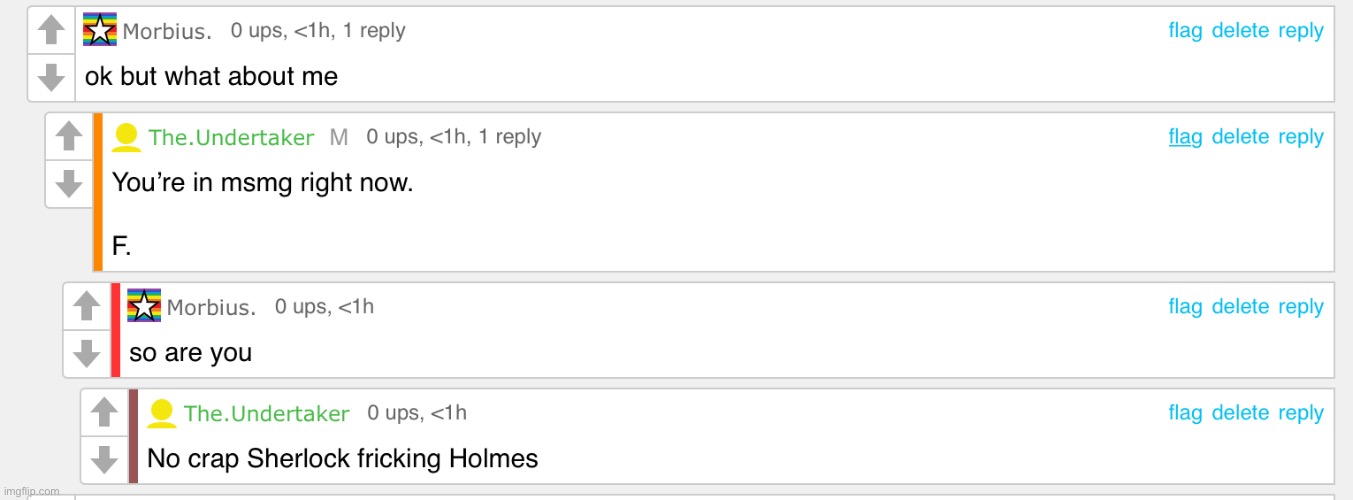Upvote the "No crap Sherlock" comment
This screenshot has height=500, width=1353.
pos(105,412)
